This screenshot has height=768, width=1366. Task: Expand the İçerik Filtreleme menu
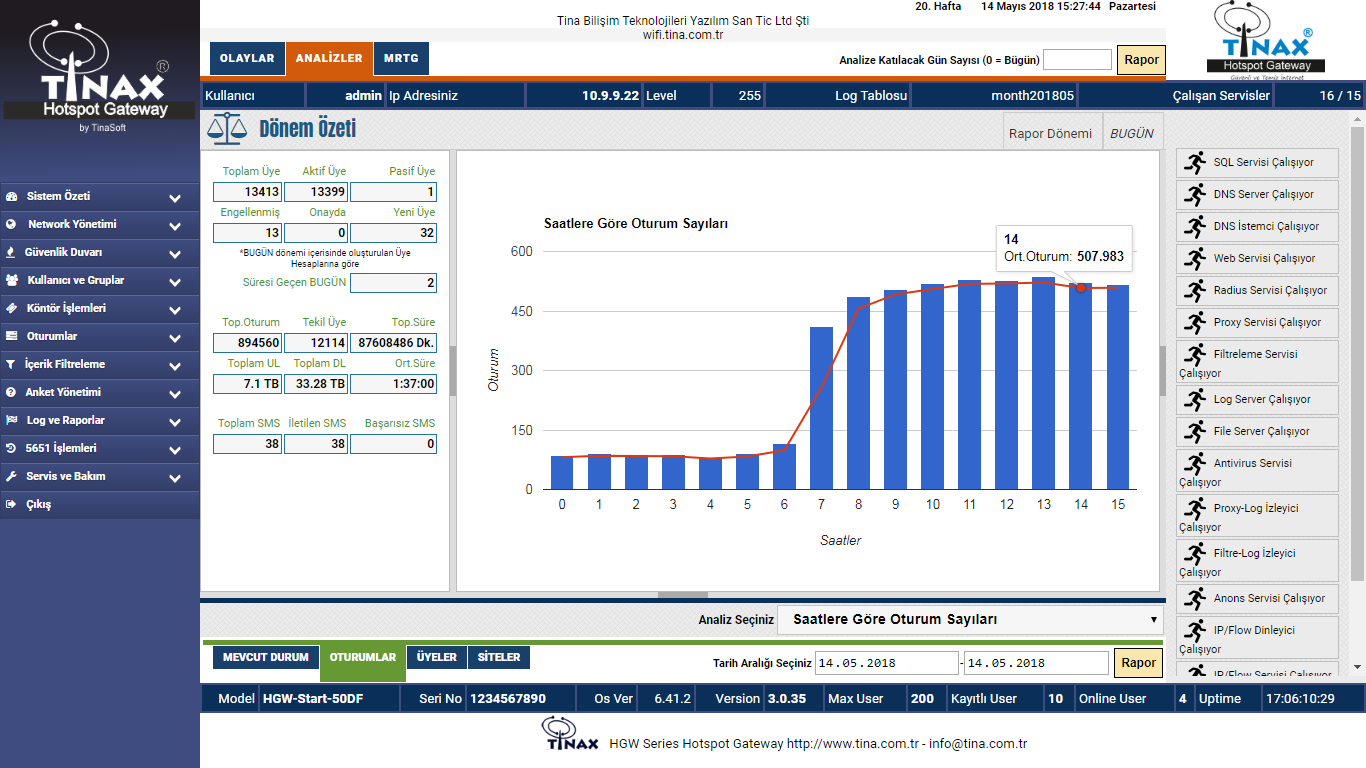(x=175, y=366)
